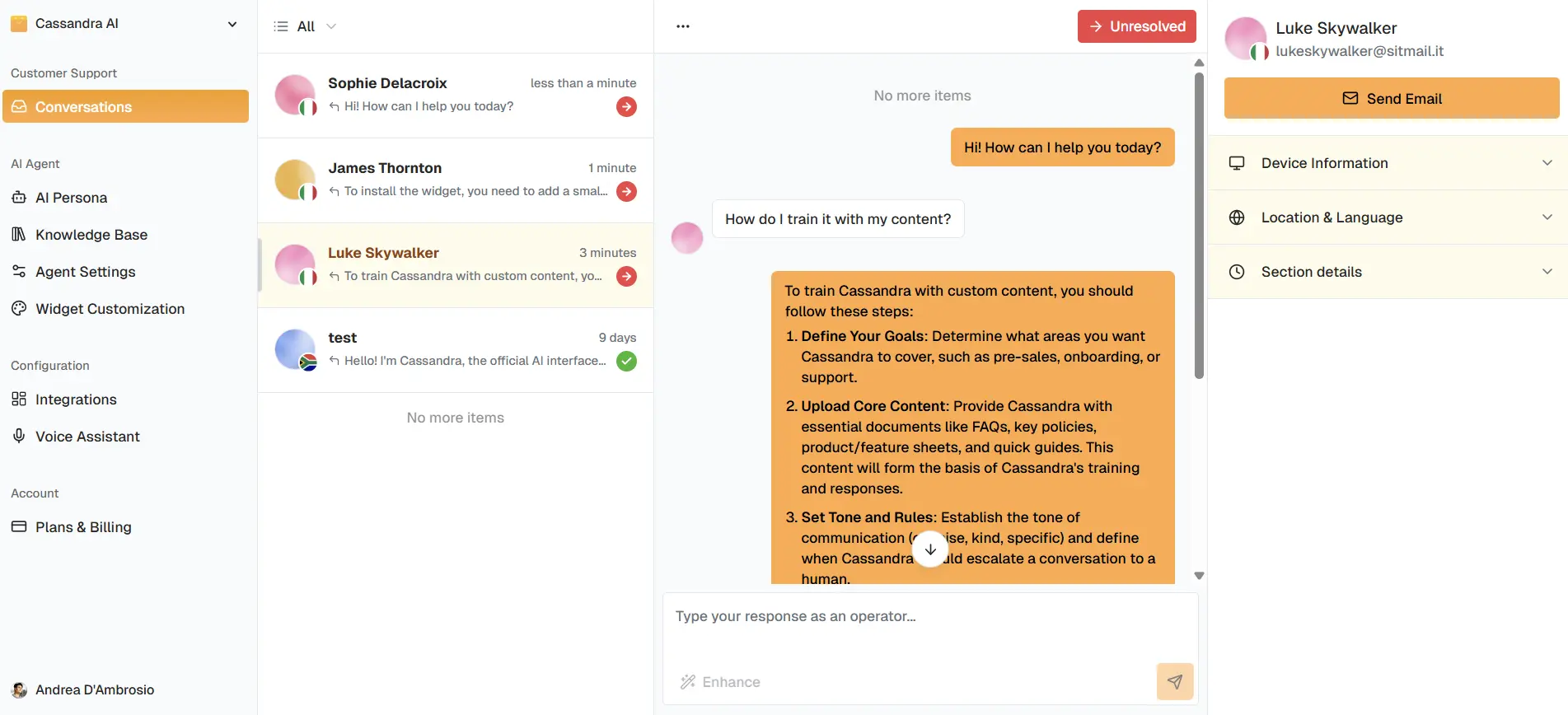Open Agent Settings
The height and width of the screenshot is (715, 1568).
125,272
